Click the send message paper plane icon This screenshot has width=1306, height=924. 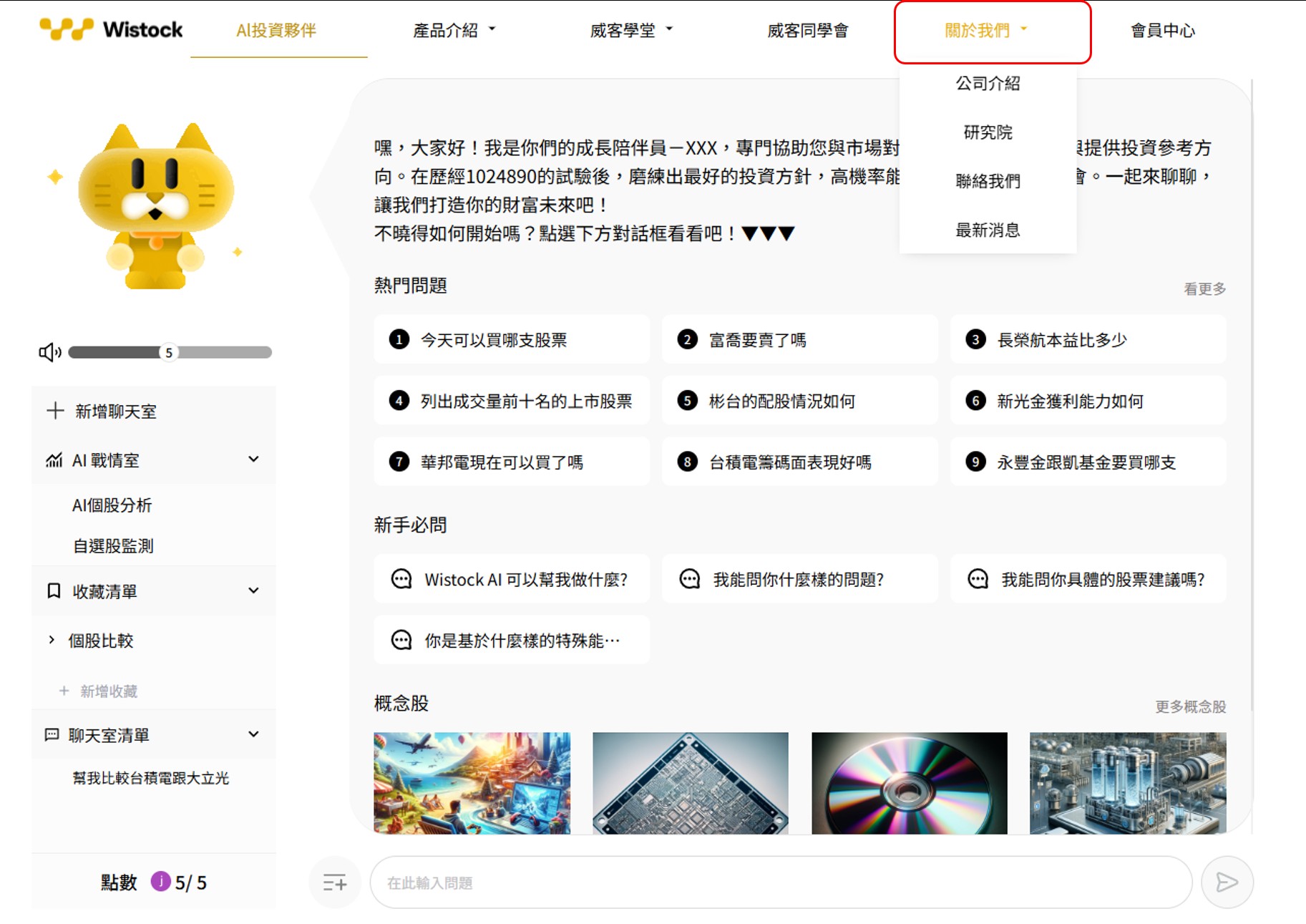click(x=1227, y=882)
